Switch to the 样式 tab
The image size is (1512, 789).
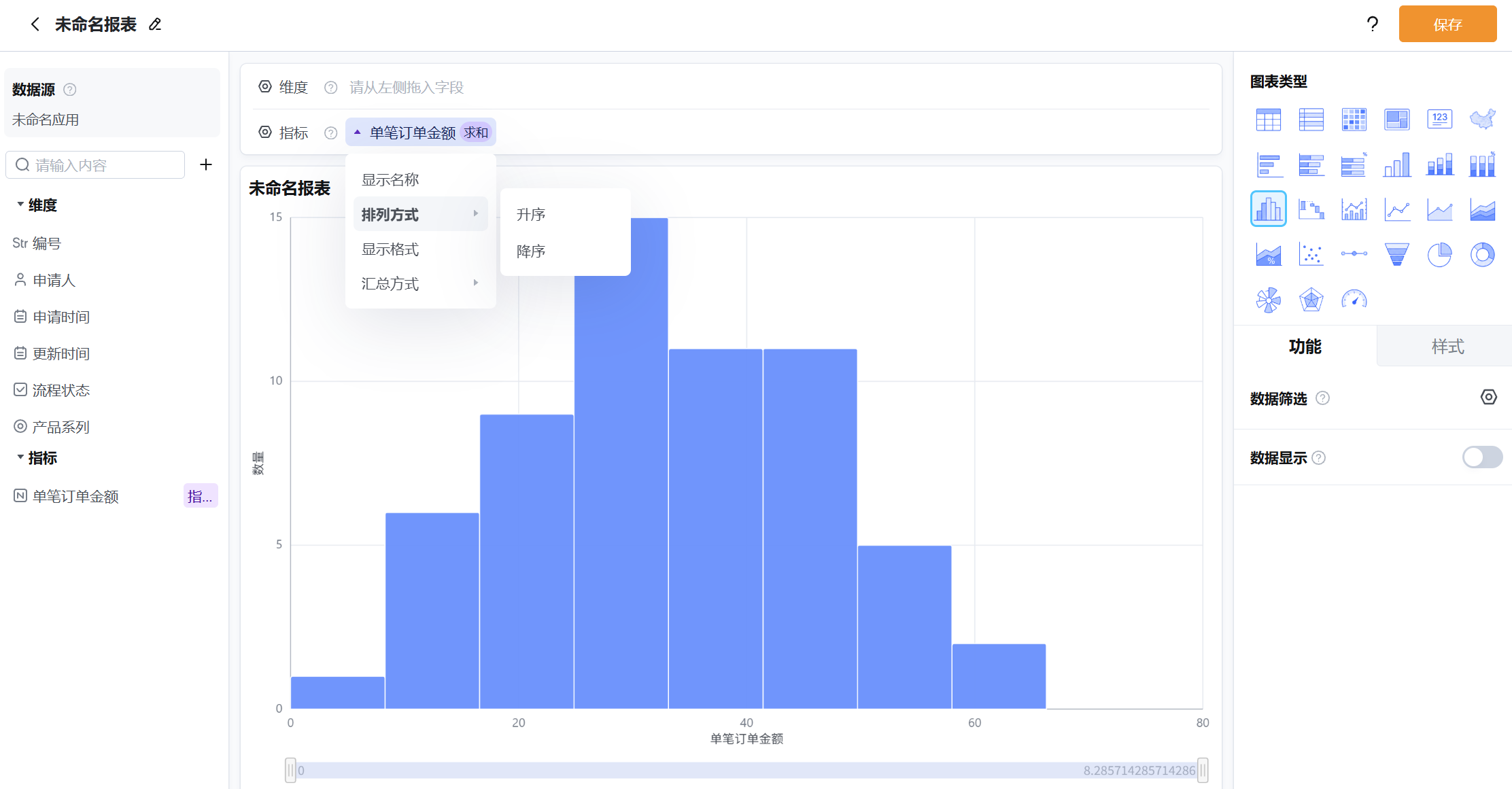(1447, 347)
